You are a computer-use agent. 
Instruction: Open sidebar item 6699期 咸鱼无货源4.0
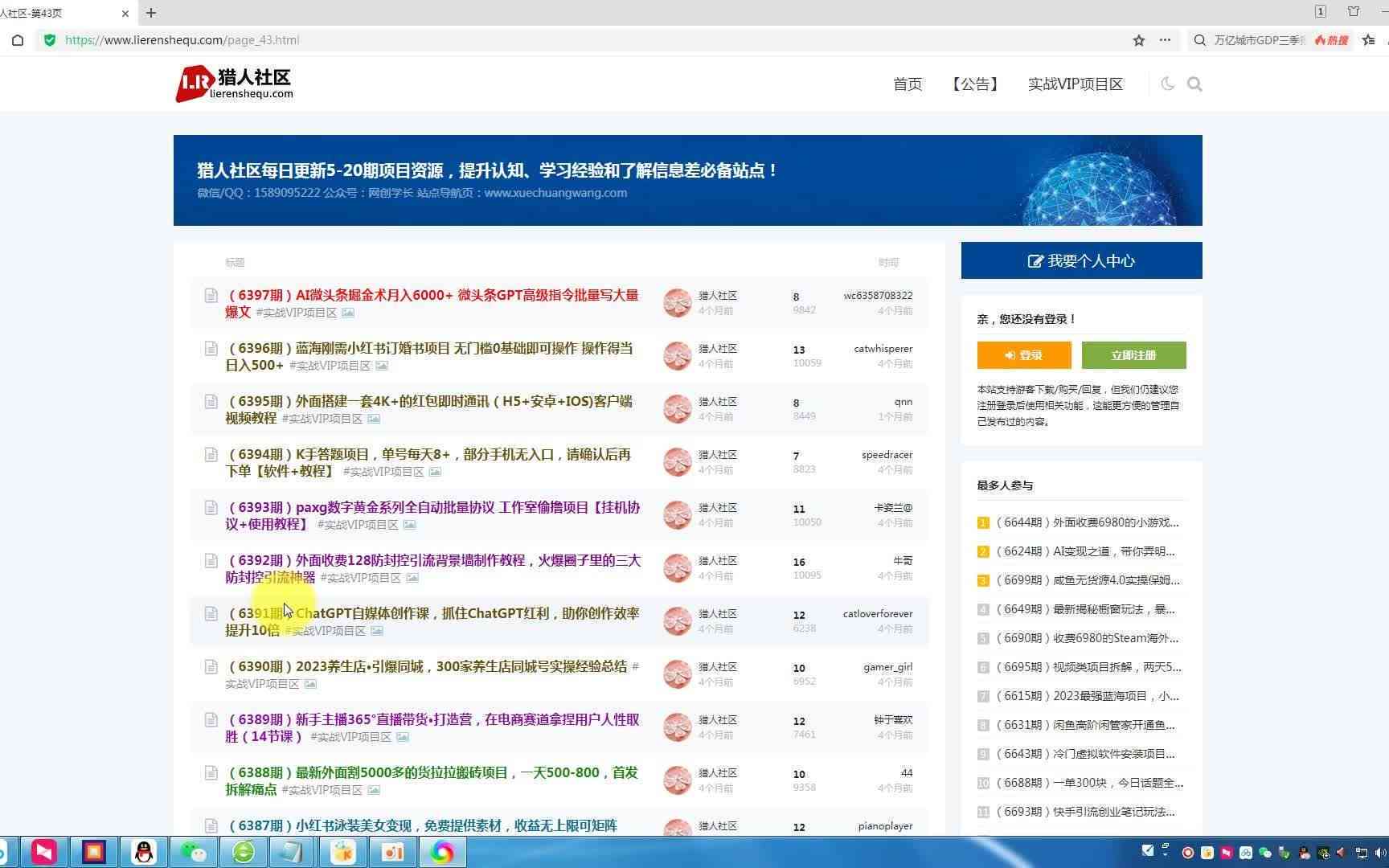click(x=1088, y=580)
